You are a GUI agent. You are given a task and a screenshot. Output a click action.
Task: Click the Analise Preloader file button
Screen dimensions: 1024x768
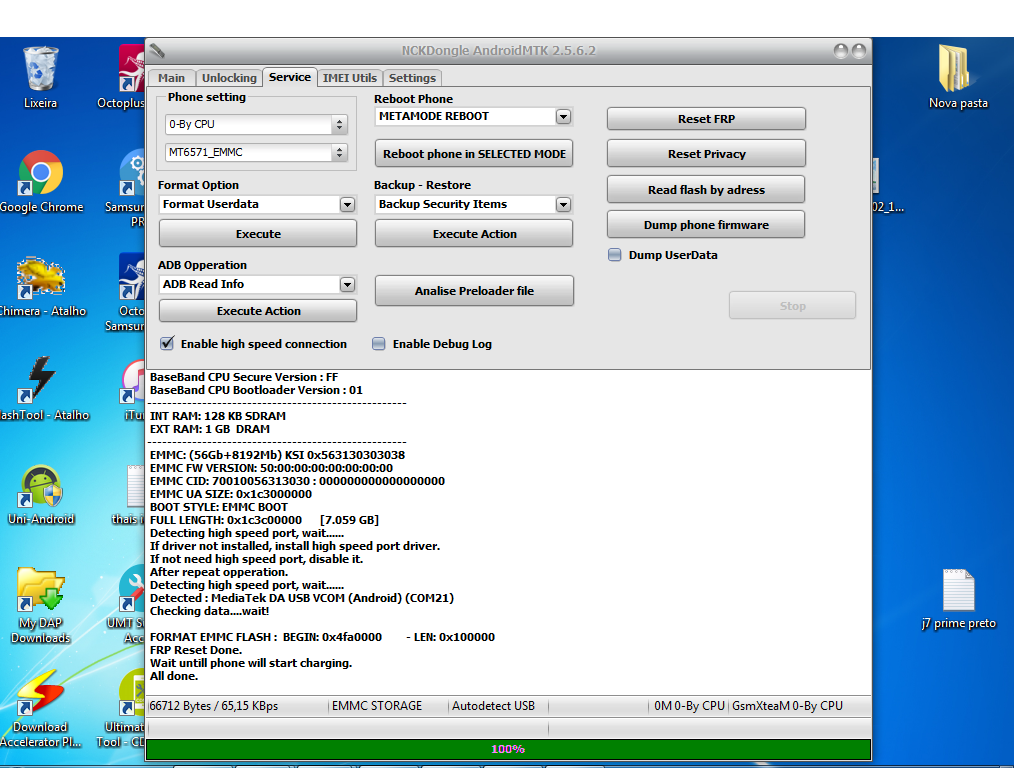click(x=474, y=291)
